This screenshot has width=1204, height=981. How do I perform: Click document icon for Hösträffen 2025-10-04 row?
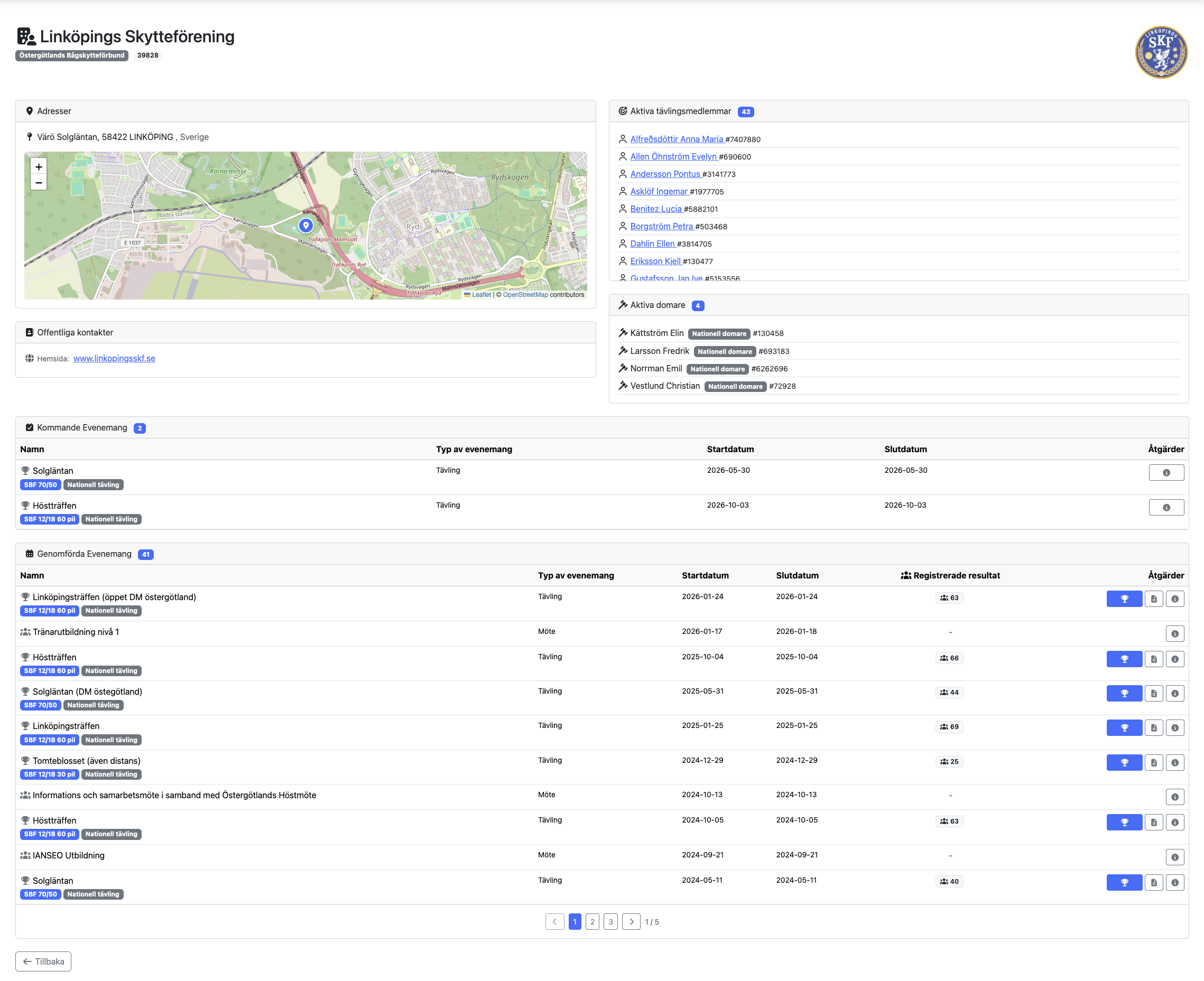[1154, 658]
